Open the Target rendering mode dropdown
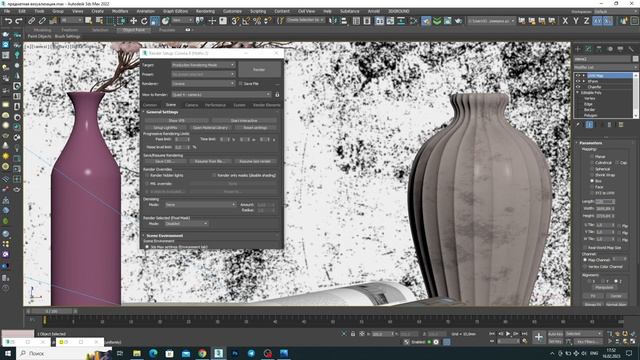Image resolution: width=640 pixels, height=360 pixels. point(203,65)
